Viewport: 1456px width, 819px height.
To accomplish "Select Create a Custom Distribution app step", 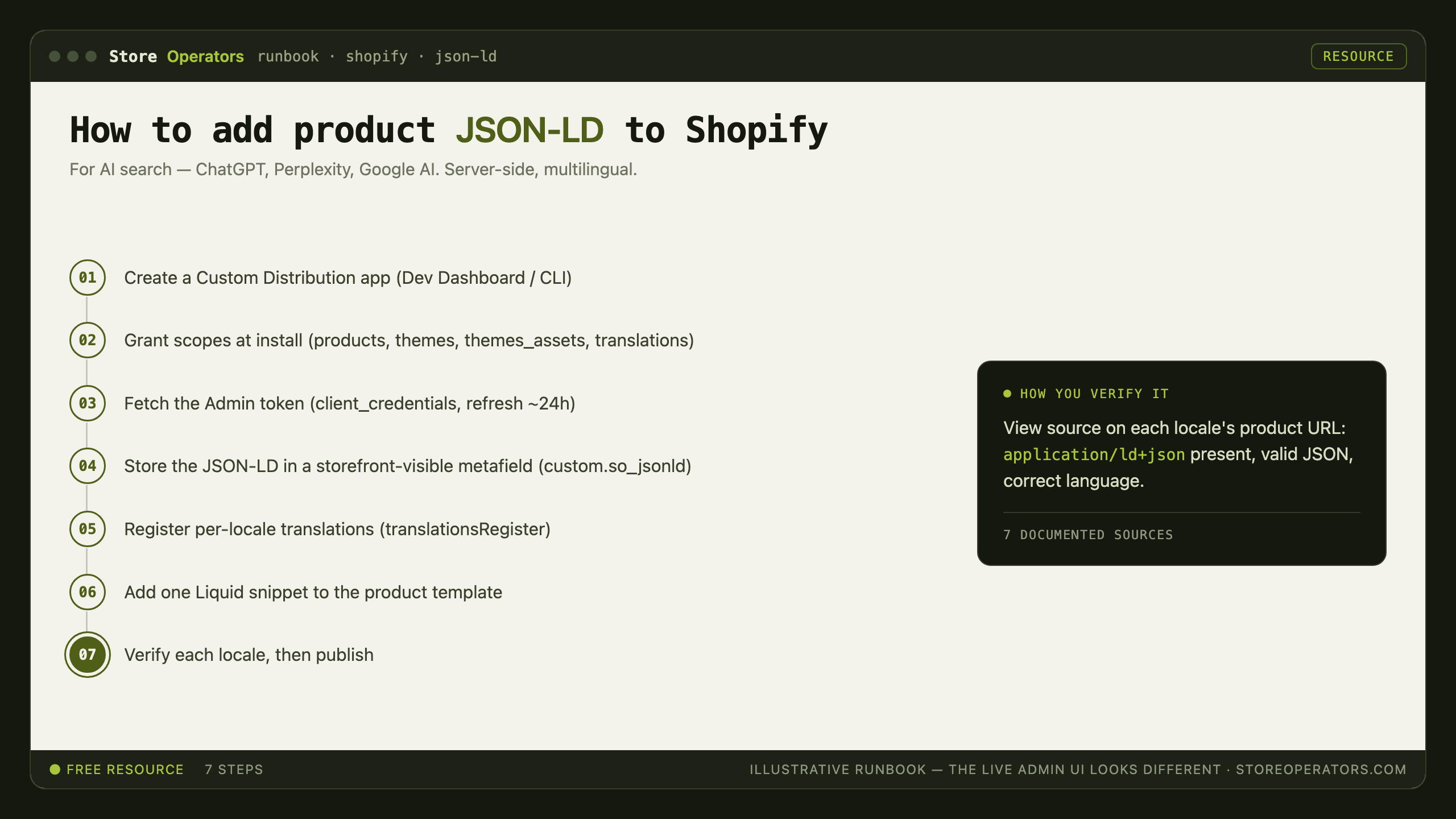I will (348, 278).
